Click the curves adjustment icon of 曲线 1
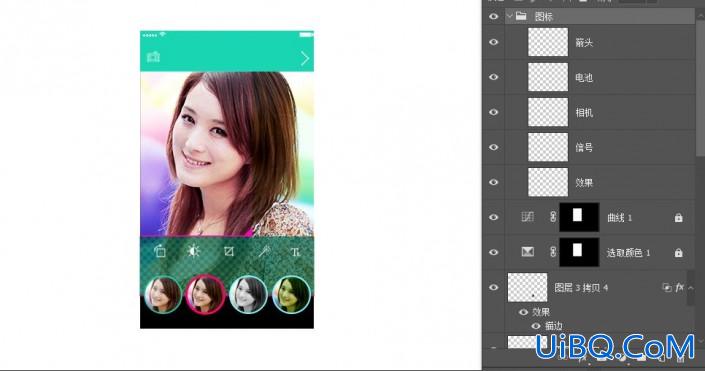The width and height of the screenshot is (705, 371). (527, 217)
